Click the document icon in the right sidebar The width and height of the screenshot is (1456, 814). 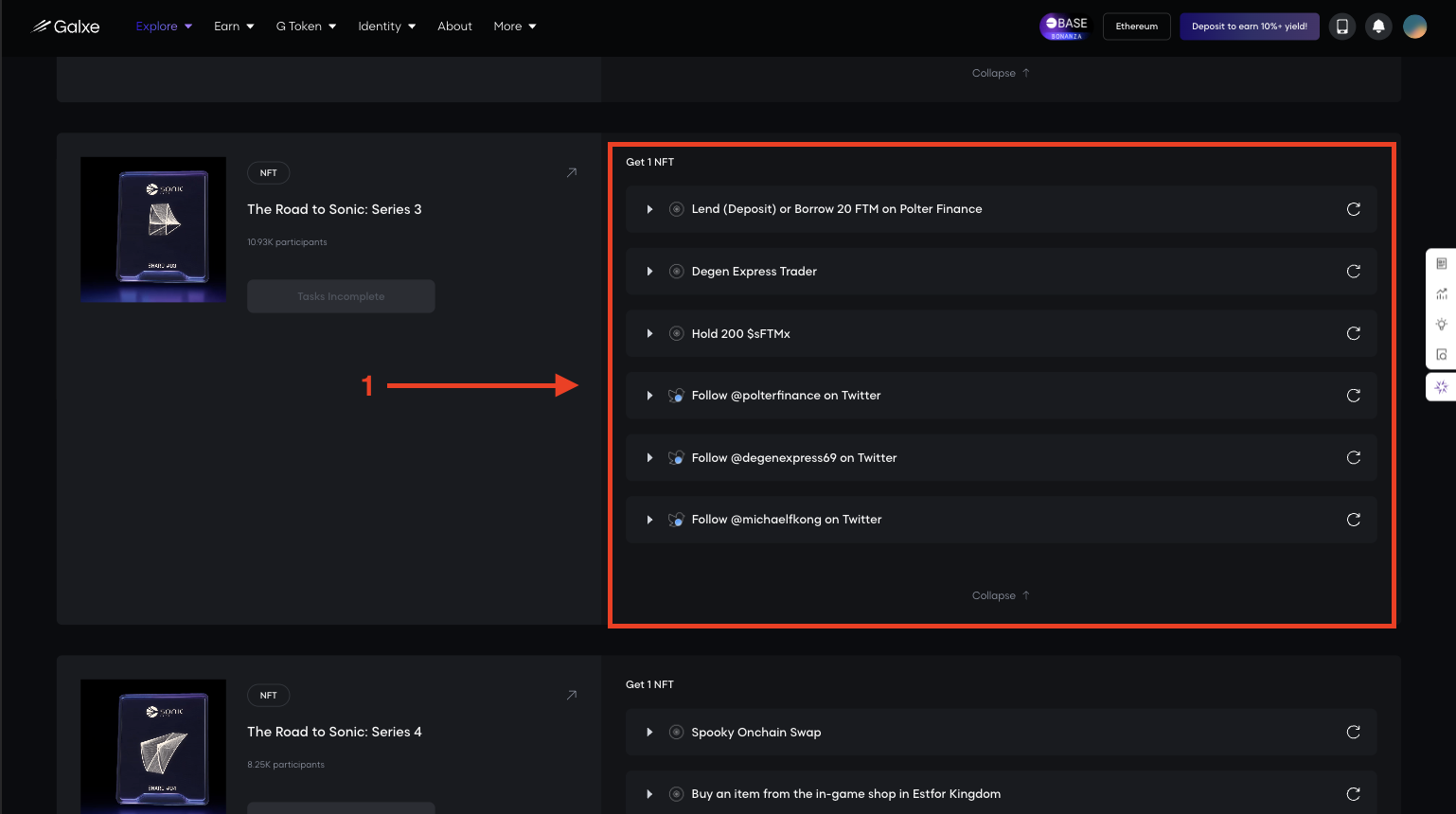click(x=1441, y=262)
